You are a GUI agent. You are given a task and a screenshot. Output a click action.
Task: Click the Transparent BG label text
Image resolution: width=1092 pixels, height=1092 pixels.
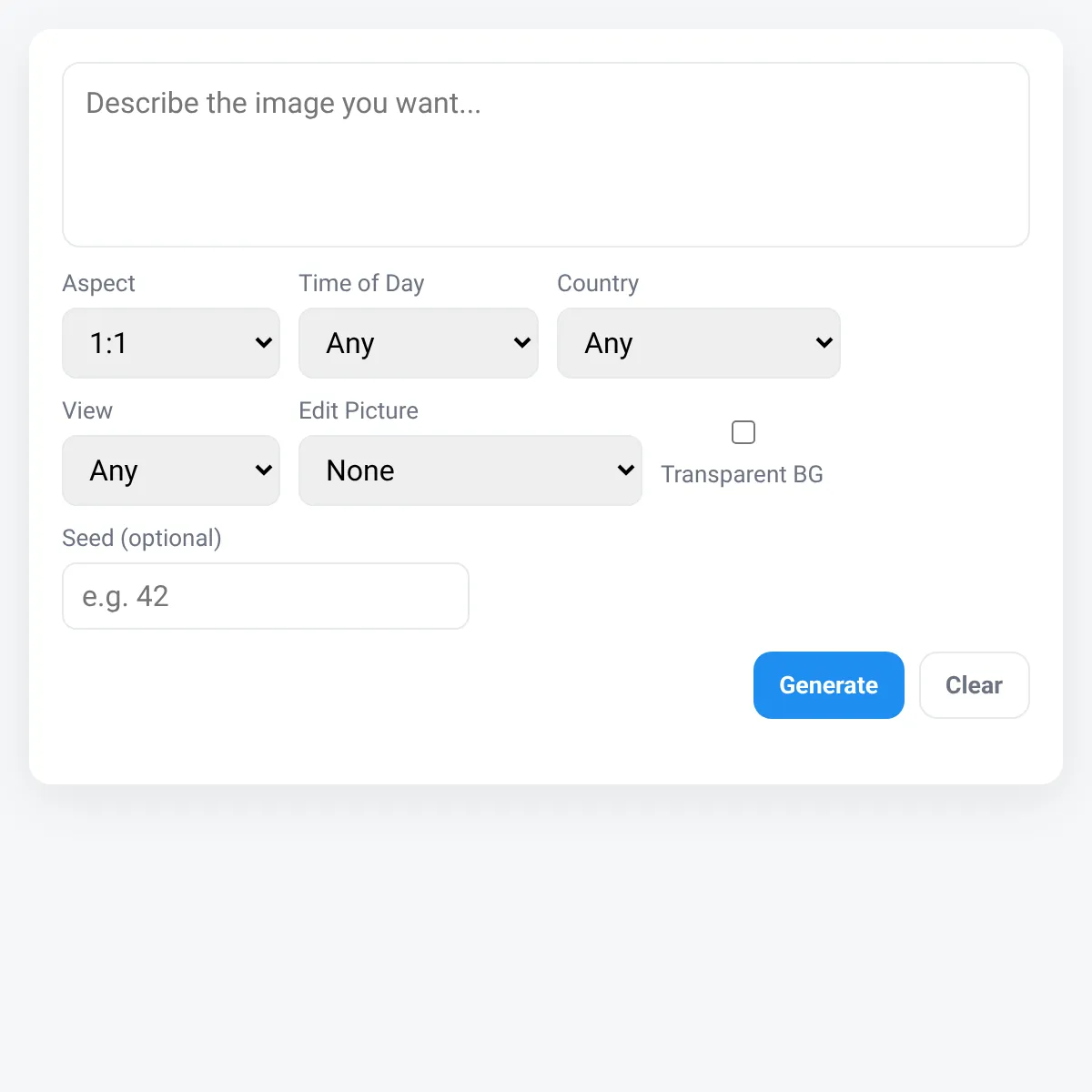[742, 474]
